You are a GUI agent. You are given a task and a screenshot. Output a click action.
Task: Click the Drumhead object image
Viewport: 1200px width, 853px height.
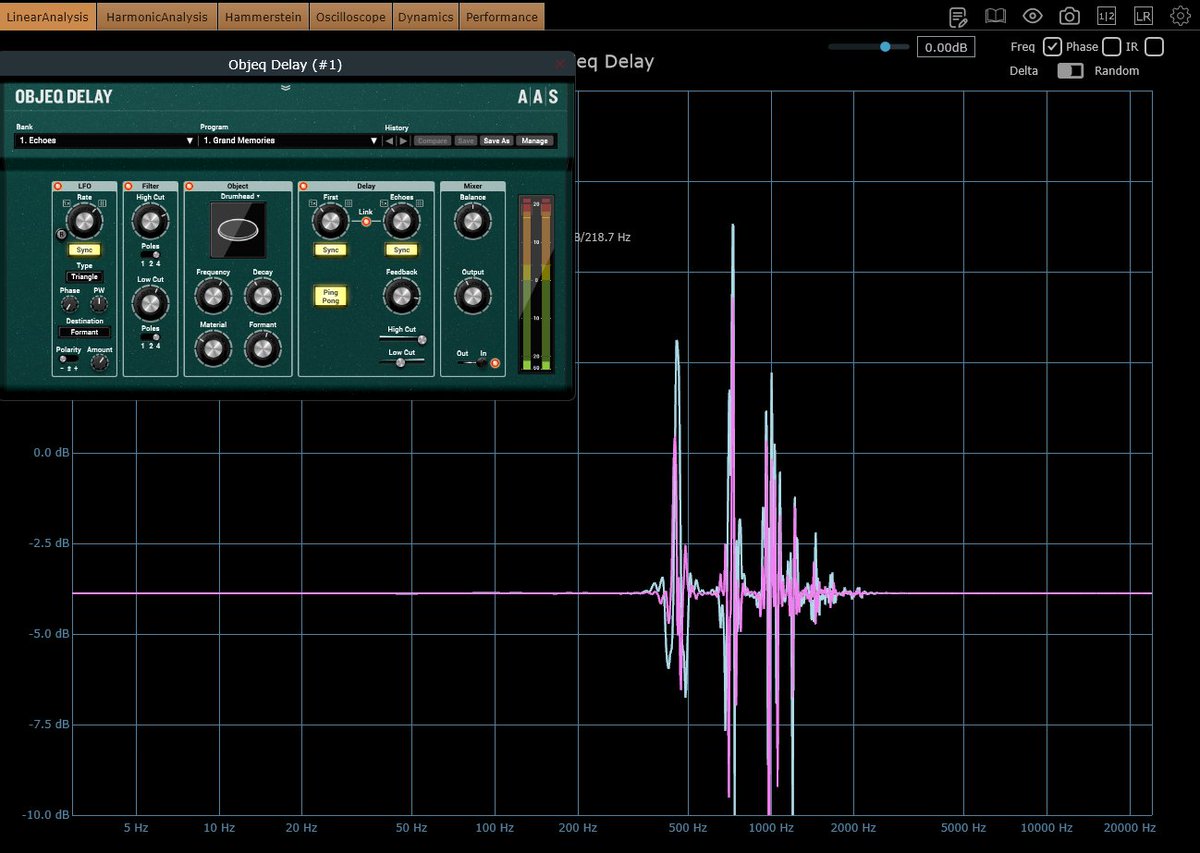click(238, 229)
